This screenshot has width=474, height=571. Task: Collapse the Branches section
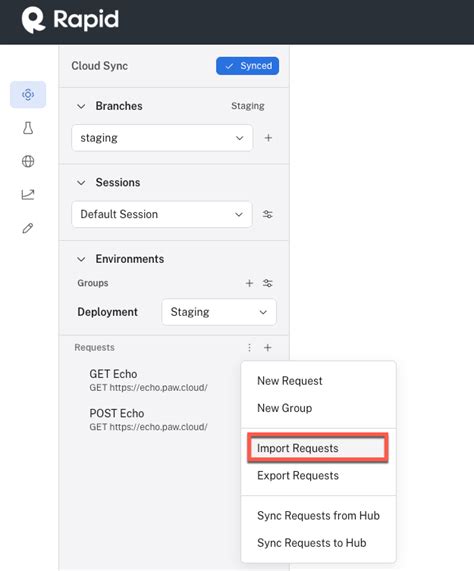(81, 106)
